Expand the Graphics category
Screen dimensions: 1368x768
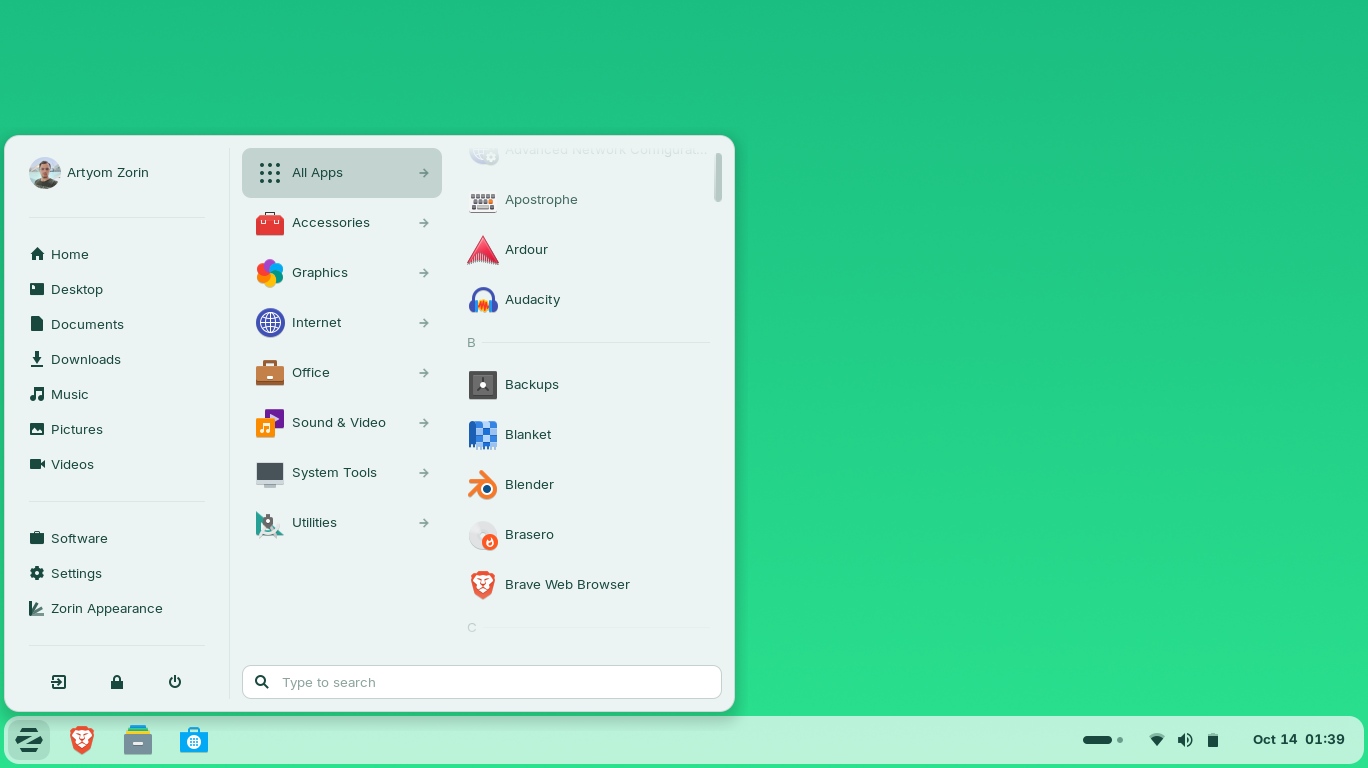[320, 273]
